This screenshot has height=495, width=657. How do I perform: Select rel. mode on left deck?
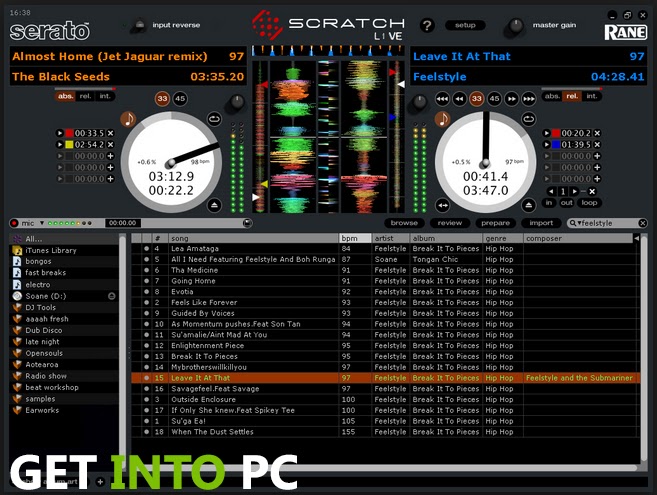pyautogui.click(x=85, y=96)
